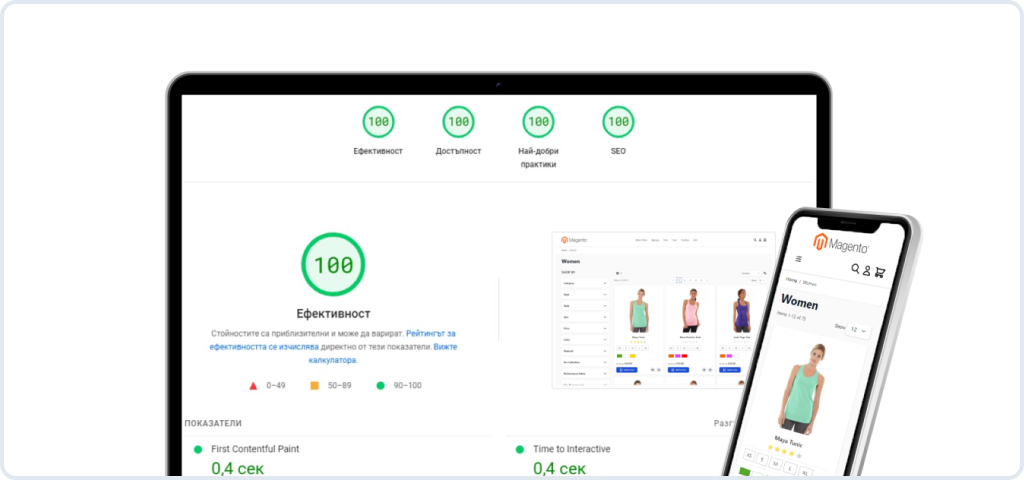This screenshot has height=480, width=1024.
Task: Expand Color filter in laptop page preview
Action: [x=585, y=340]
